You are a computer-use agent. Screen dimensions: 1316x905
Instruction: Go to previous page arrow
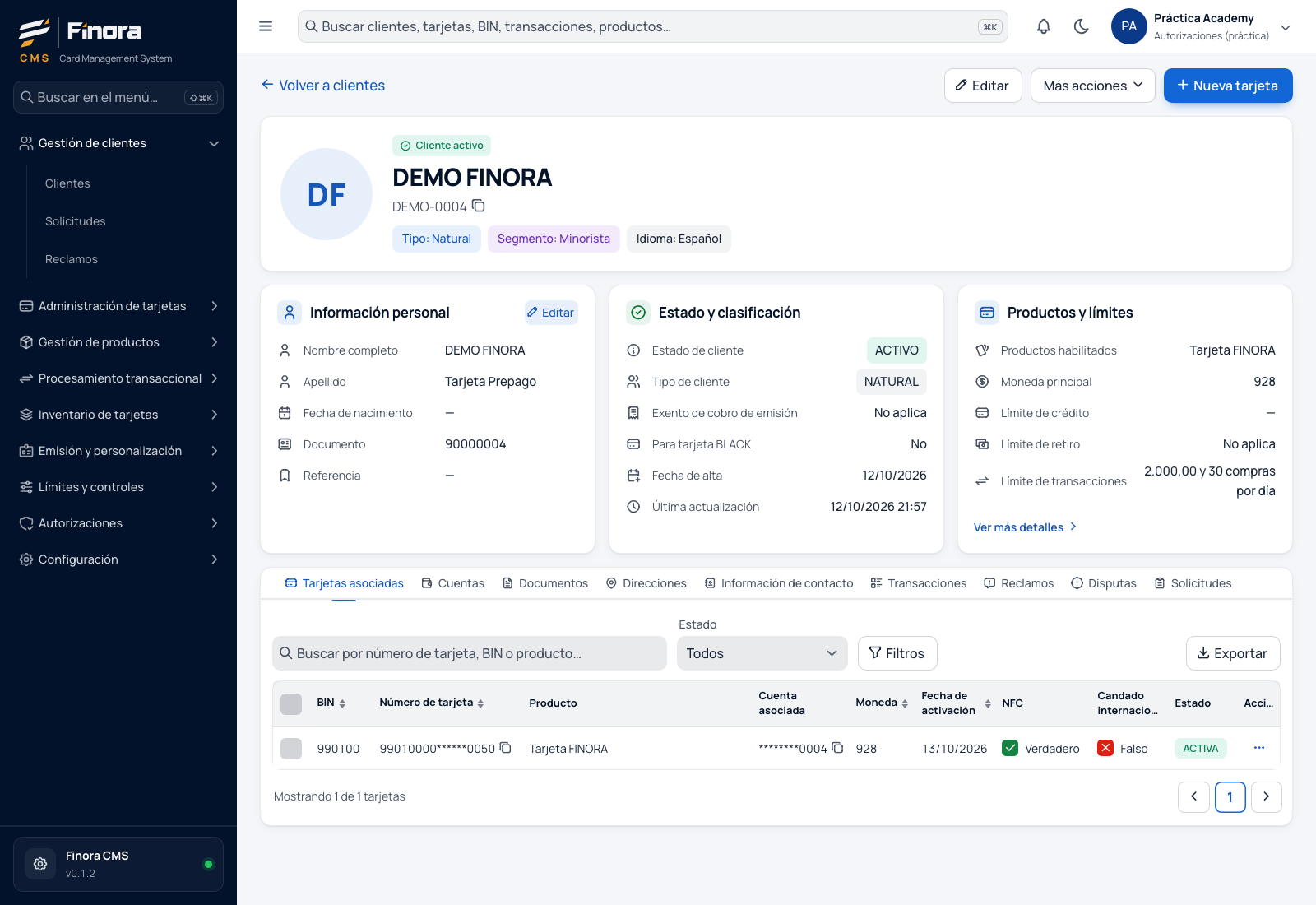1194,796
